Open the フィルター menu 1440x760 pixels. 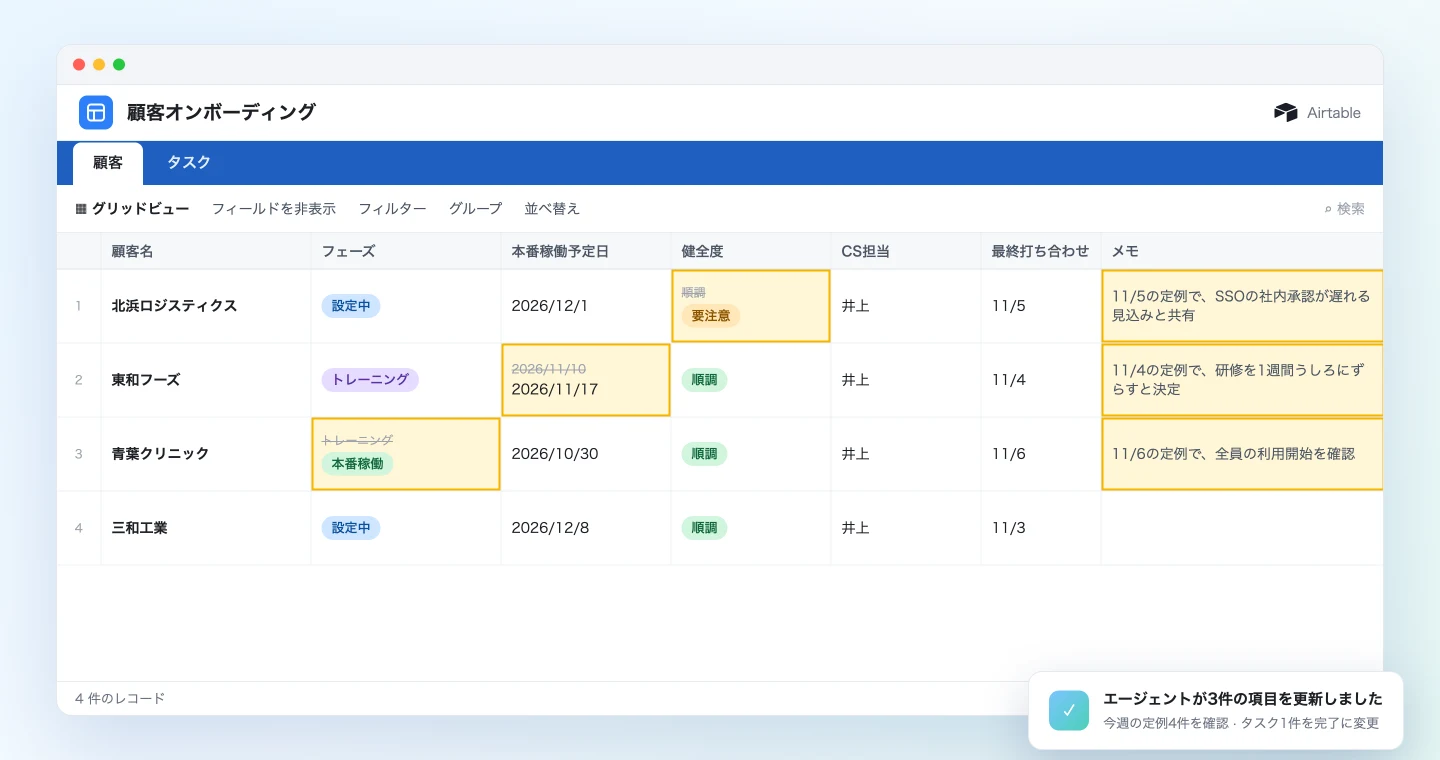(392, 209)
